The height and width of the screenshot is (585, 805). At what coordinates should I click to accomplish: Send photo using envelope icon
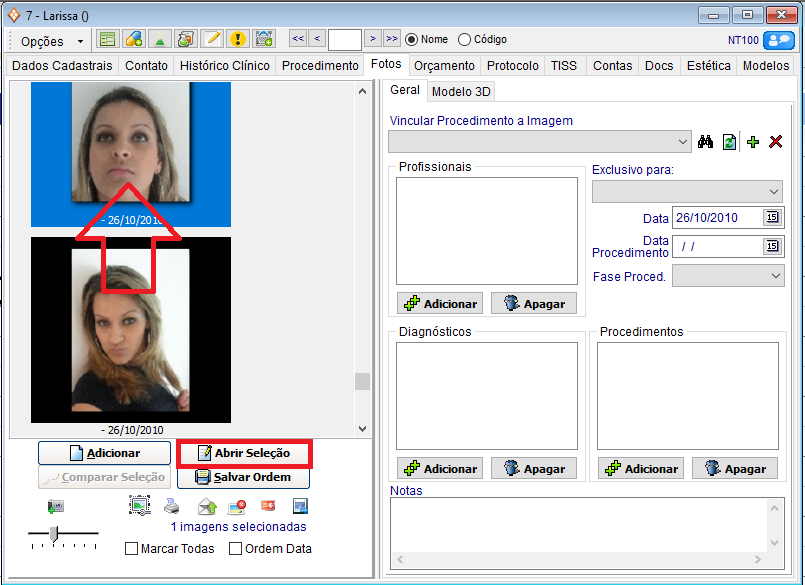pyautogui.click(x=206, y=506)
